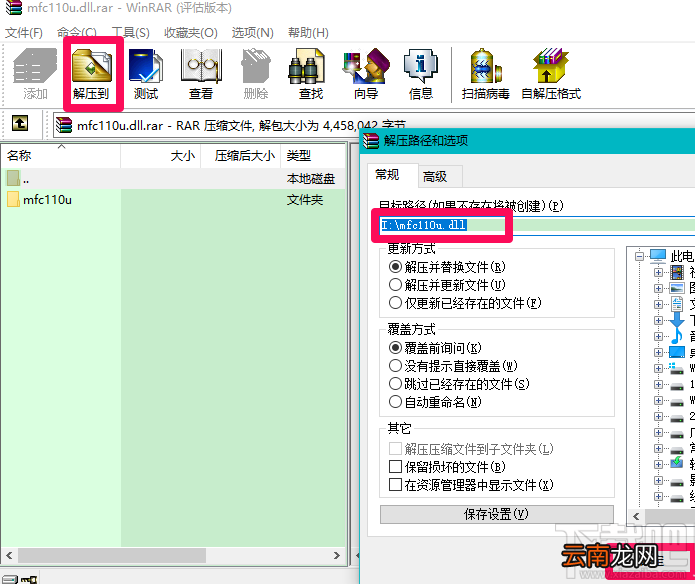Click 自解压格式 (SFX) toolbar icon
The image size is (695, 584).
click(x=550, y=66)
